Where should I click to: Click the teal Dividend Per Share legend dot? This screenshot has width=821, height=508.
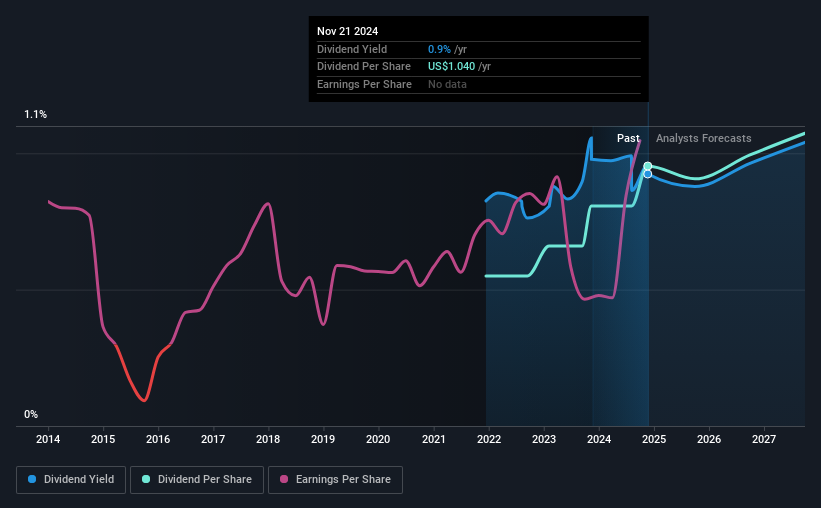[x=146, y=479]
